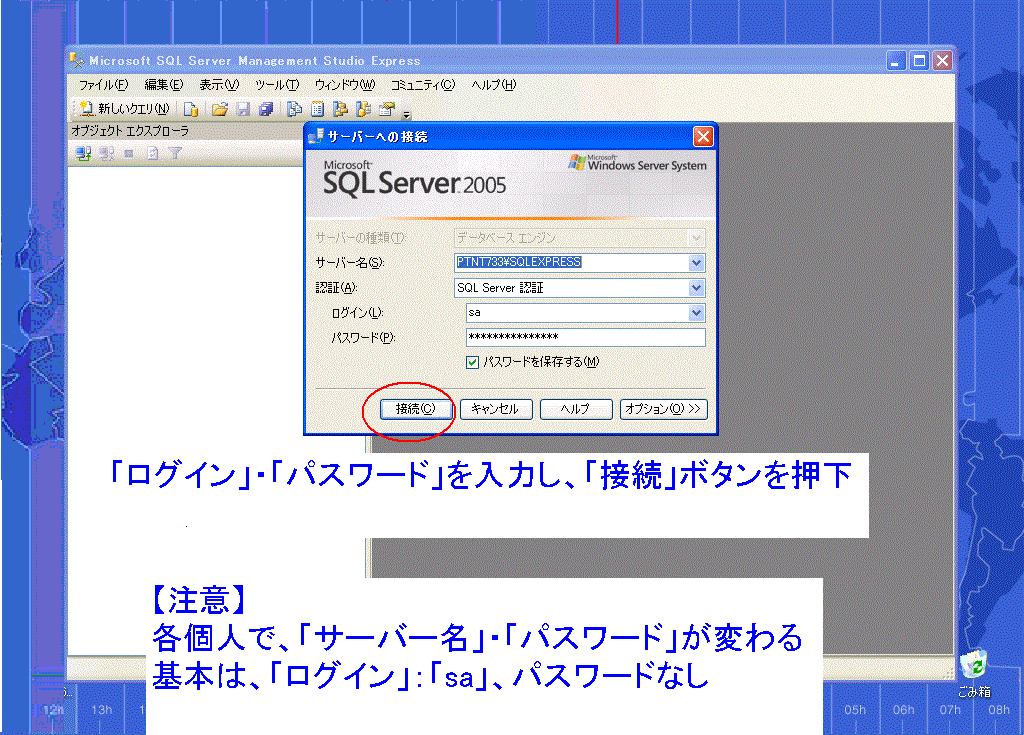Click the New Query (新しいクエリ) toolbar button
This screenshot has width=1024, height=735.
point(124,109)
